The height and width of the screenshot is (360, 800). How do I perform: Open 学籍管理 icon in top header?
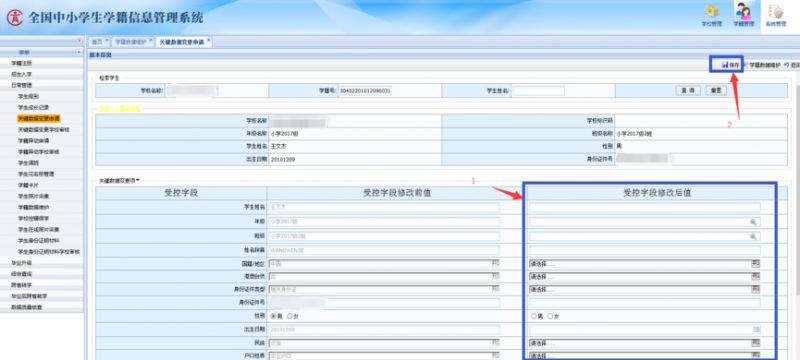(743, 15)
